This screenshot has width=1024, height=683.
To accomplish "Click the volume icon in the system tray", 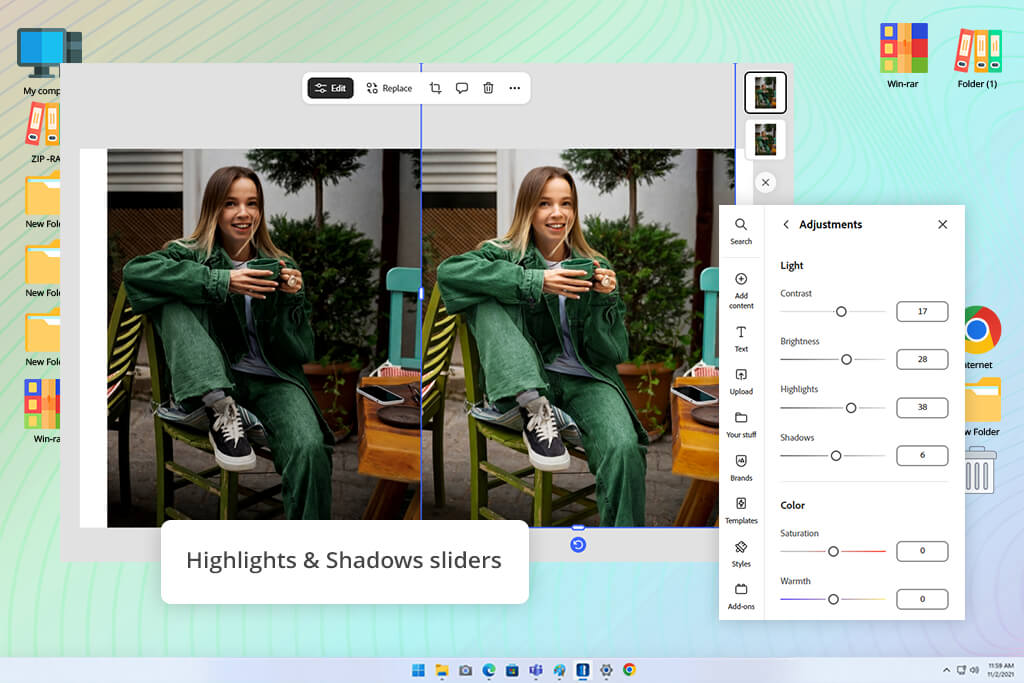I will point(974,670).
